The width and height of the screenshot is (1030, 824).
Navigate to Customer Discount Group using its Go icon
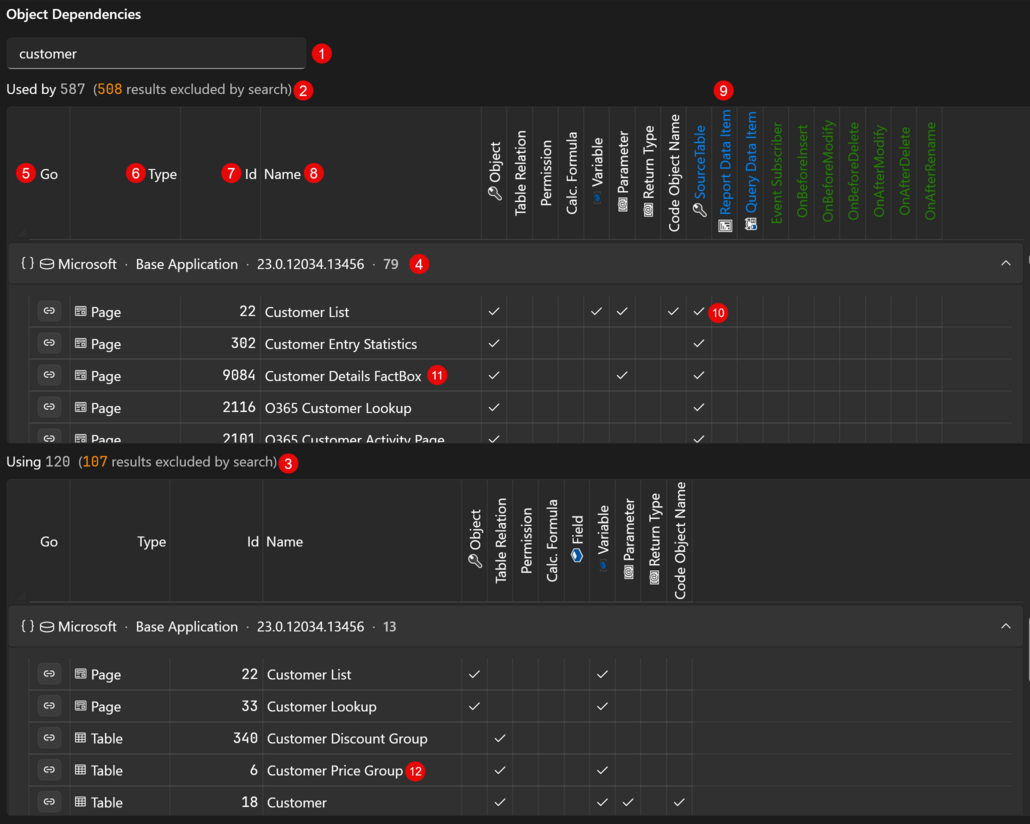point(49,737)
